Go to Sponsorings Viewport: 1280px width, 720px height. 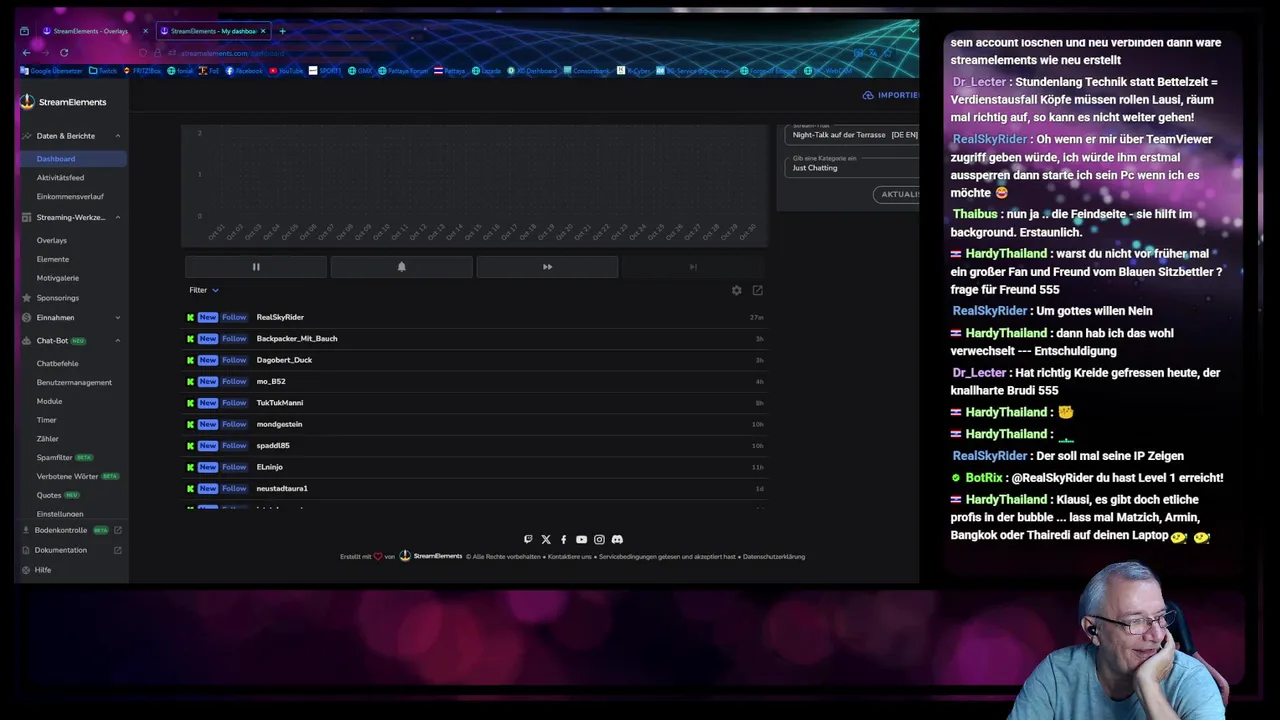57,298
